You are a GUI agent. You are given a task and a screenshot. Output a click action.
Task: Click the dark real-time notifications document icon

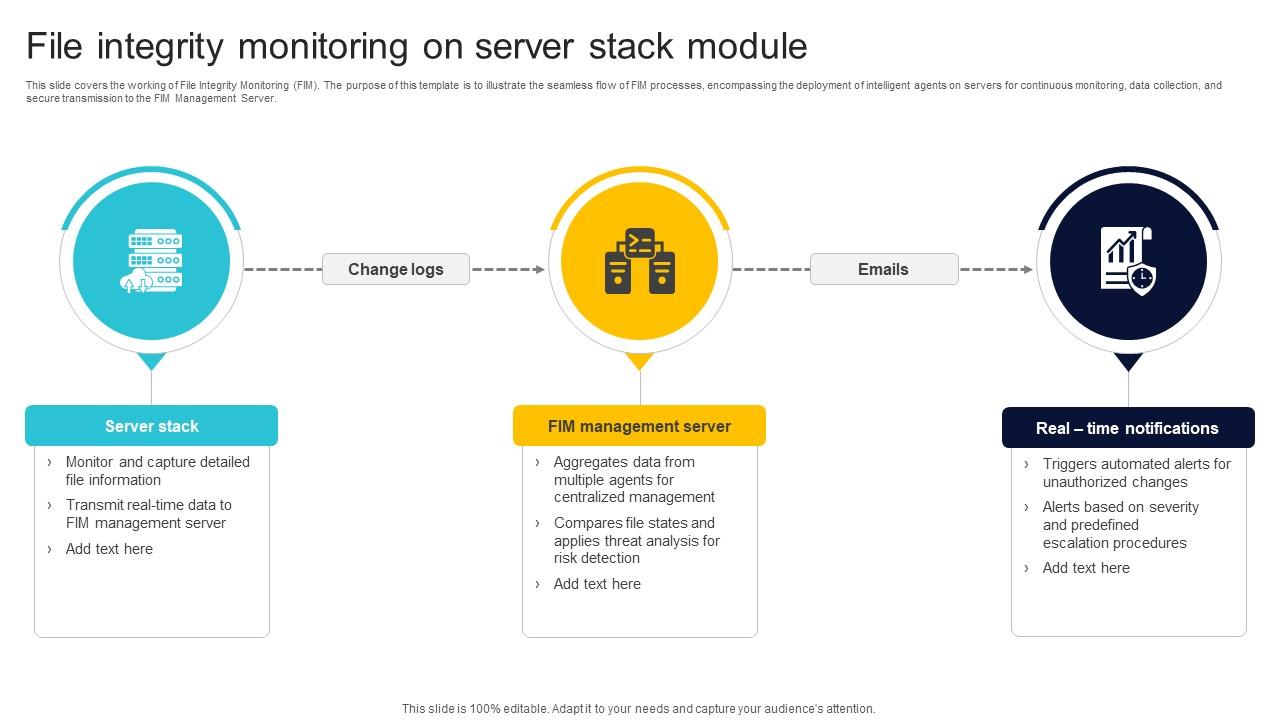[x=1128, y=260]
